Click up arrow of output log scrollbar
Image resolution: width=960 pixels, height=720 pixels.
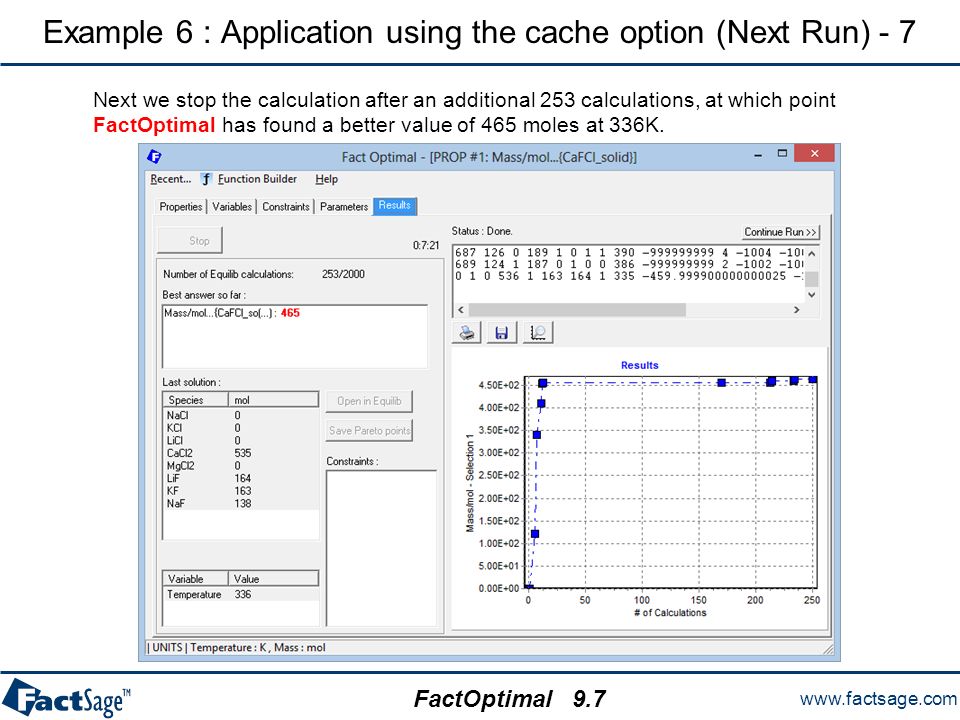(x=811, y=253)
